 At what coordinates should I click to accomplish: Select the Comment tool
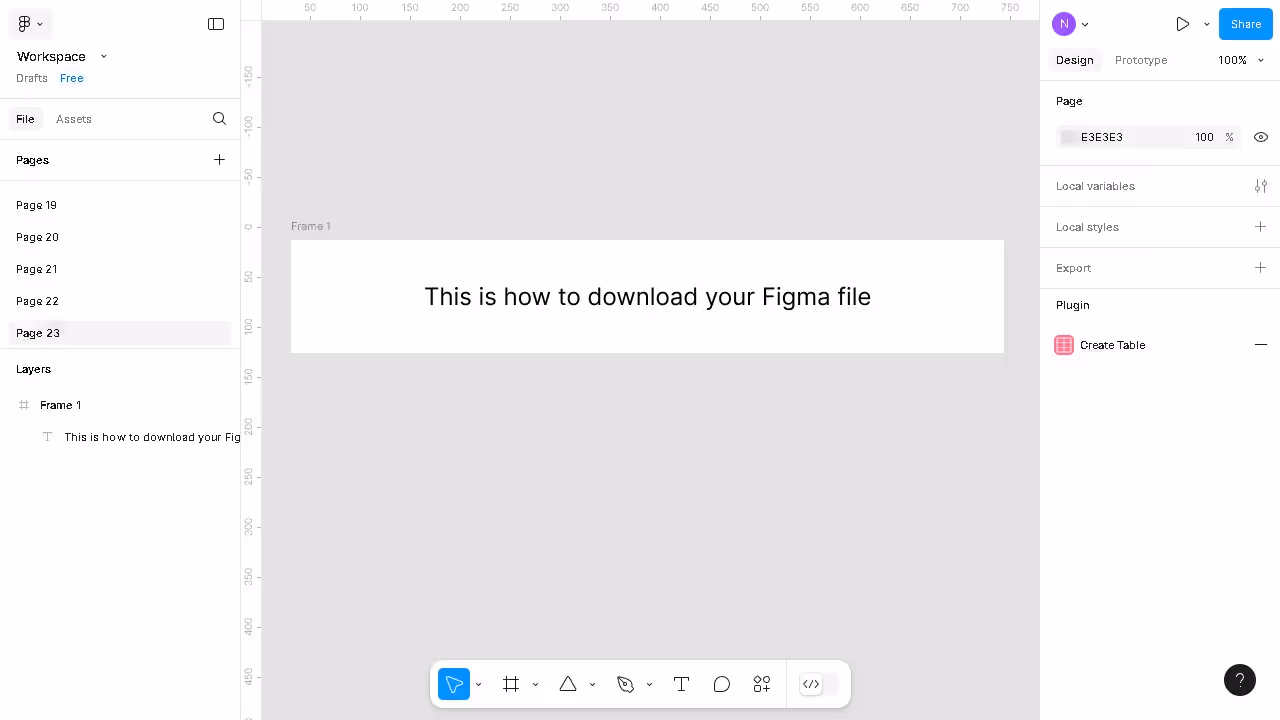pyautogui.click(x=722, y=684)
